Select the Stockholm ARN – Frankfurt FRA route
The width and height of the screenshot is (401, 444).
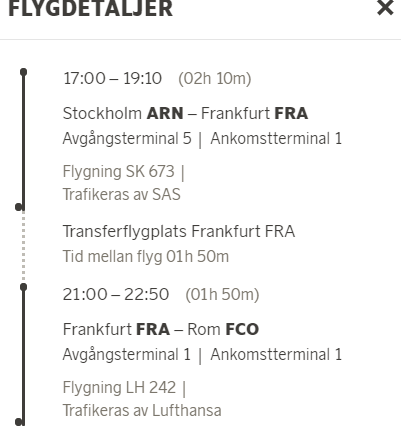click(x=185, y=113)
